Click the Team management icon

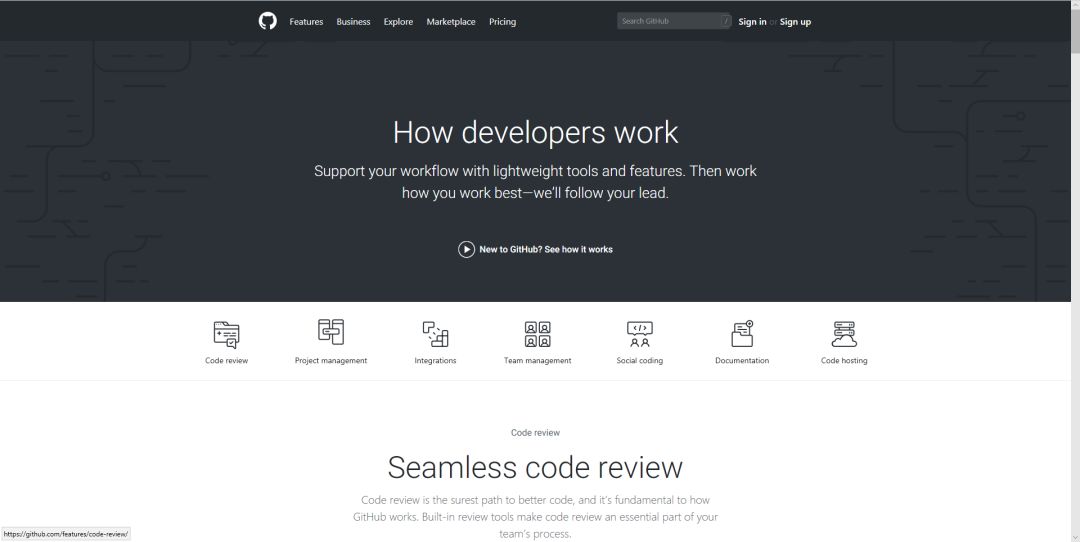click(x=538, y=334)
